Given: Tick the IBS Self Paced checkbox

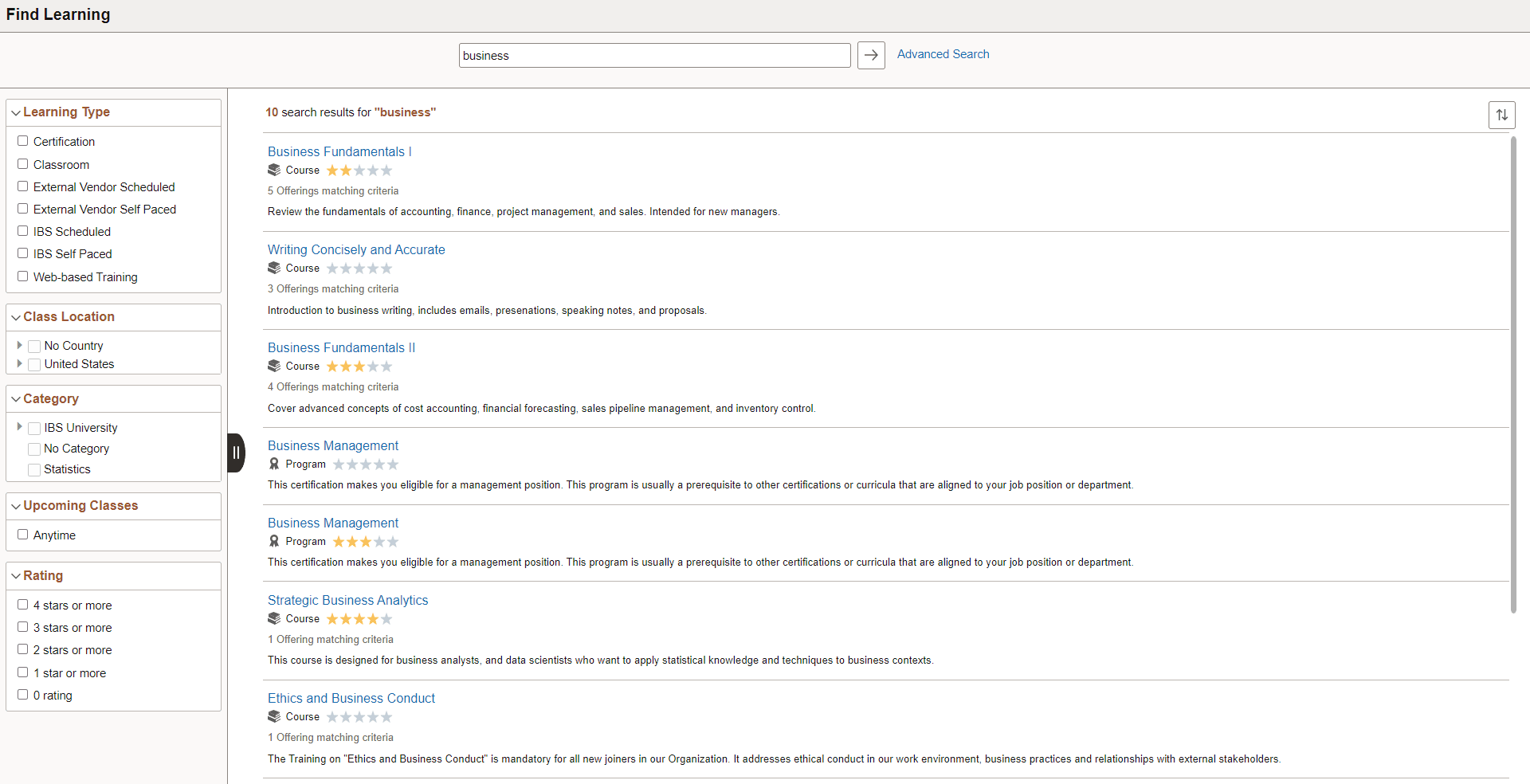Looking at the screenshot, I should (x=23, y=253).
